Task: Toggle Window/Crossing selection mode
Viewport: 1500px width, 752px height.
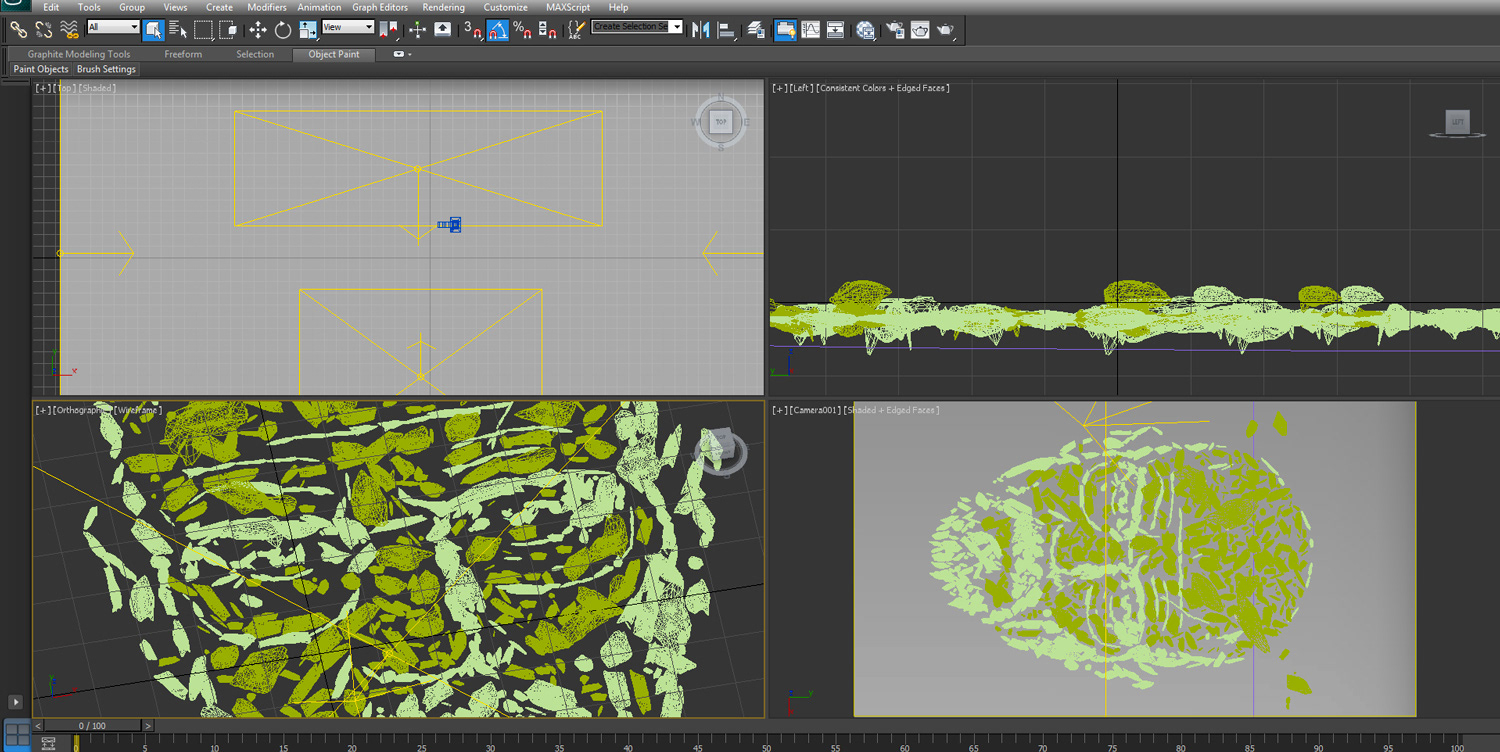Action: coord(228,30)
